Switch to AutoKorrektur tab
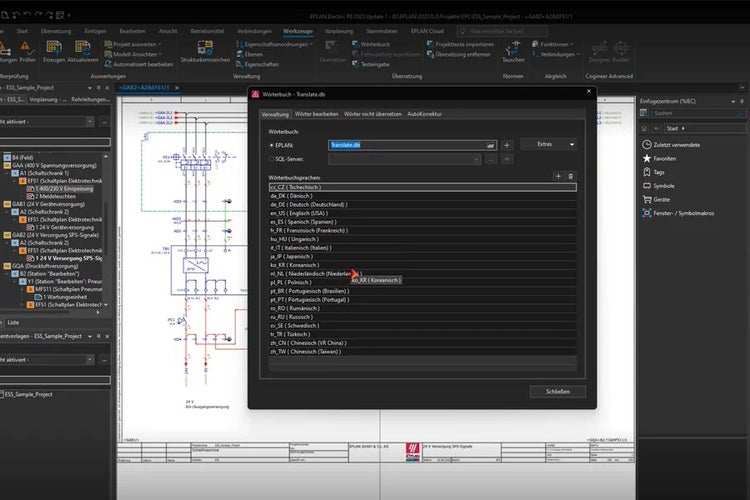The width and height of the screenshot is (750, 500). 426,115
